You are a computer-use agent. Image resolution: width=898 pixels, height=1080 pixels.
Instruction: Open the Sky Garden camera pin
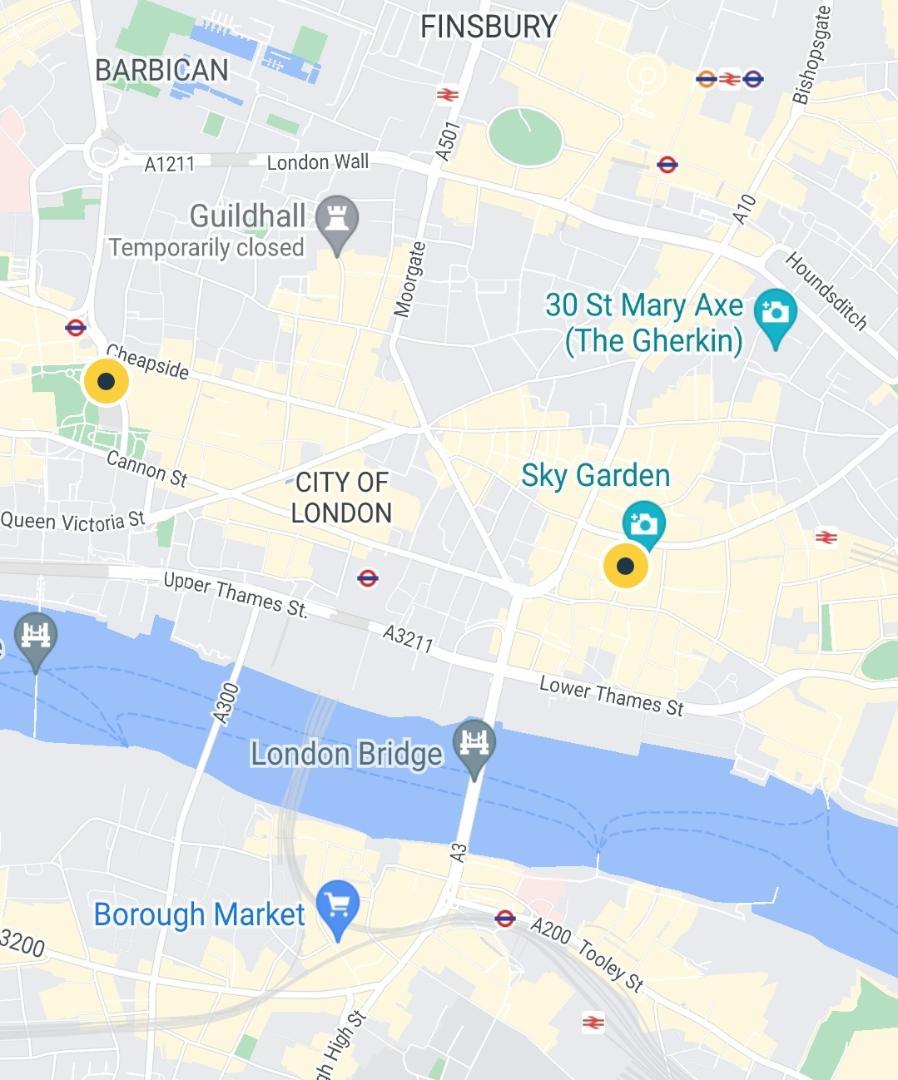tap(644, 525)
